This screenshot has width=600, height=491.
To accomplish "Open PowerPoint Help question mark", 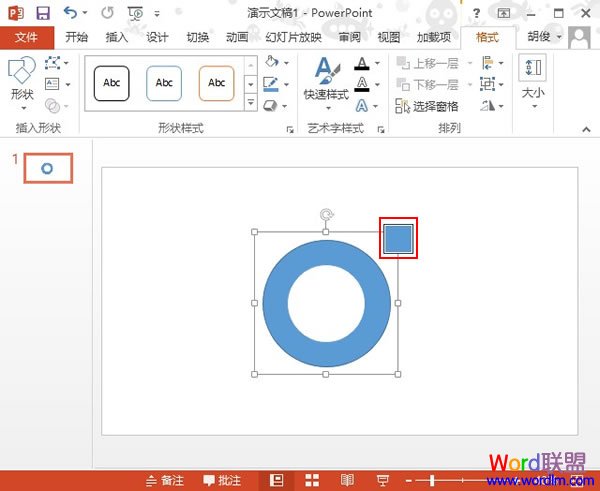I will tap(476, 13).
